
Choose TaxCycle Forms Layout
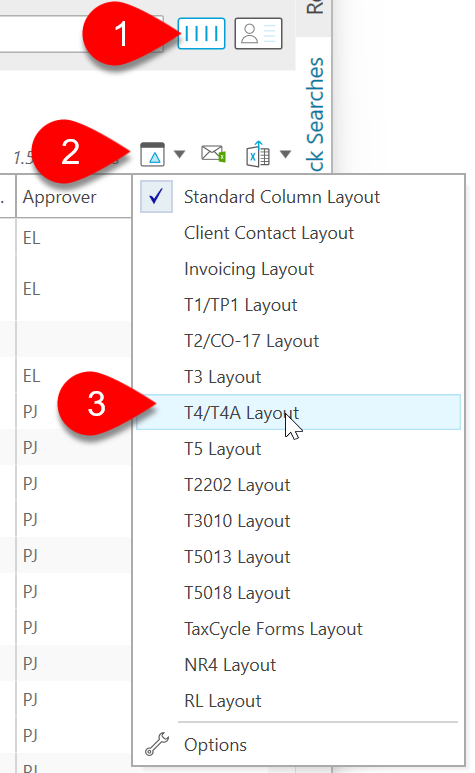click(299, 629)
